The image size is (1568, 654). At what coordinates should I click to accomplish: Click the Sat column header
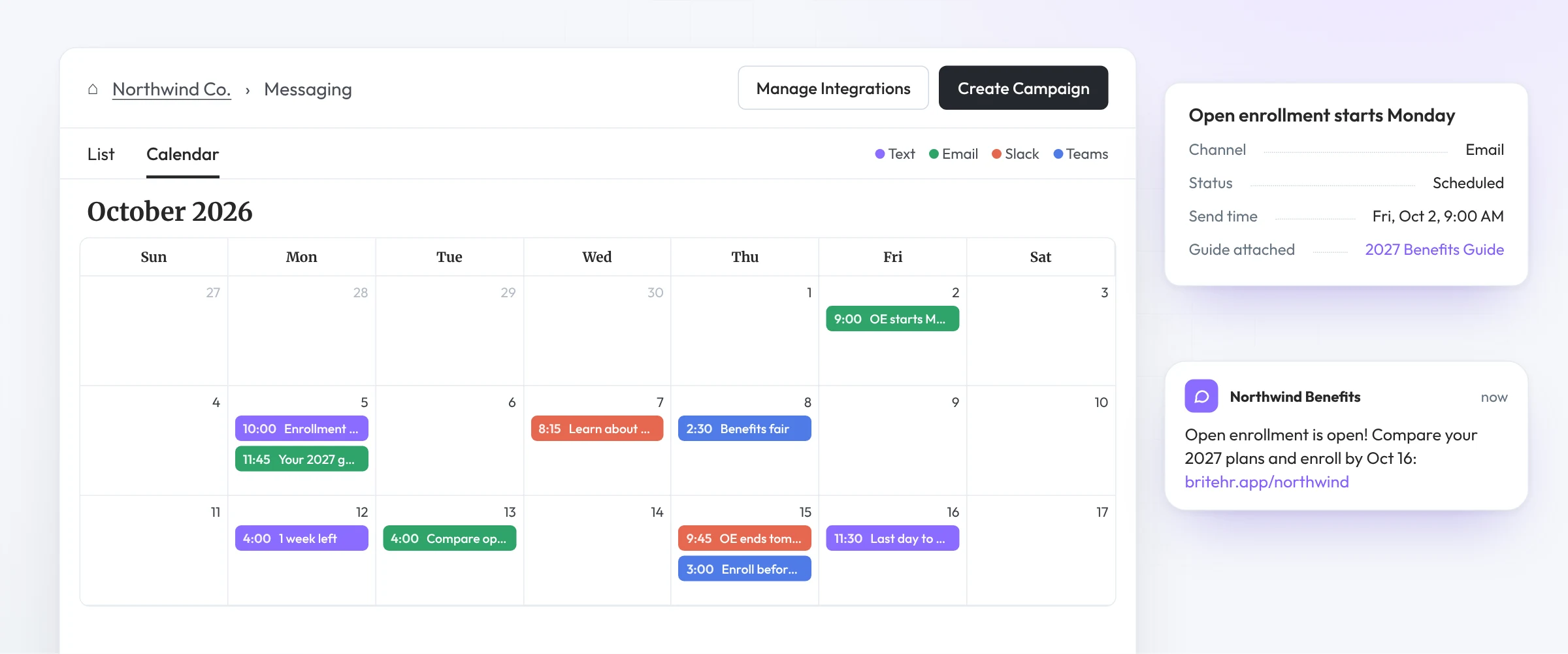point(1041,257)
